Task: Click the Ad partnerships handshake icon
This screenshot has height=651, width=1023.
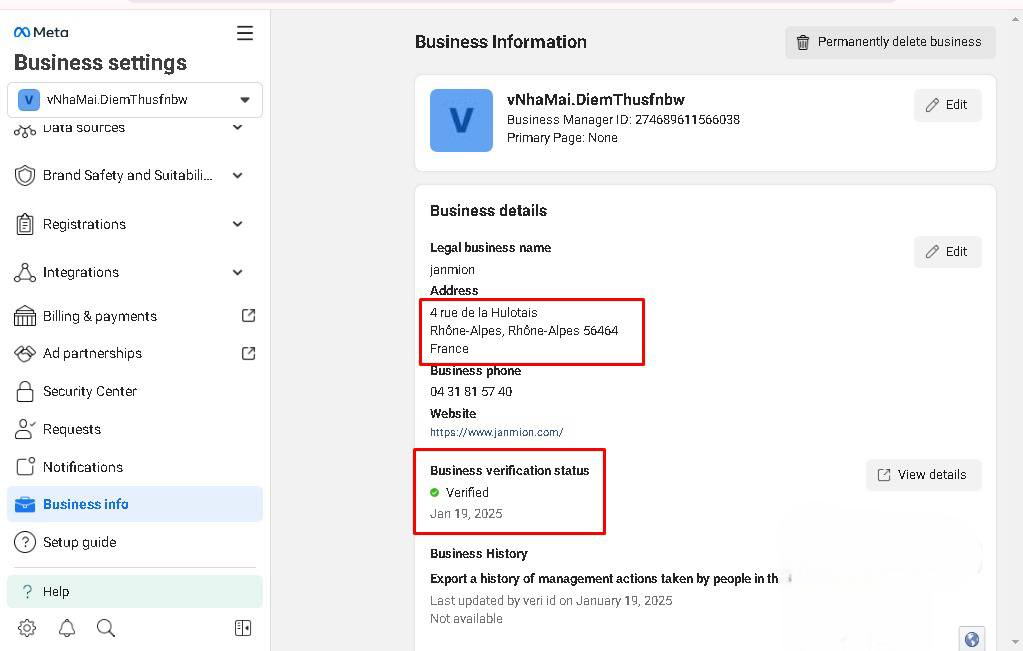Action: click(25, 354)
